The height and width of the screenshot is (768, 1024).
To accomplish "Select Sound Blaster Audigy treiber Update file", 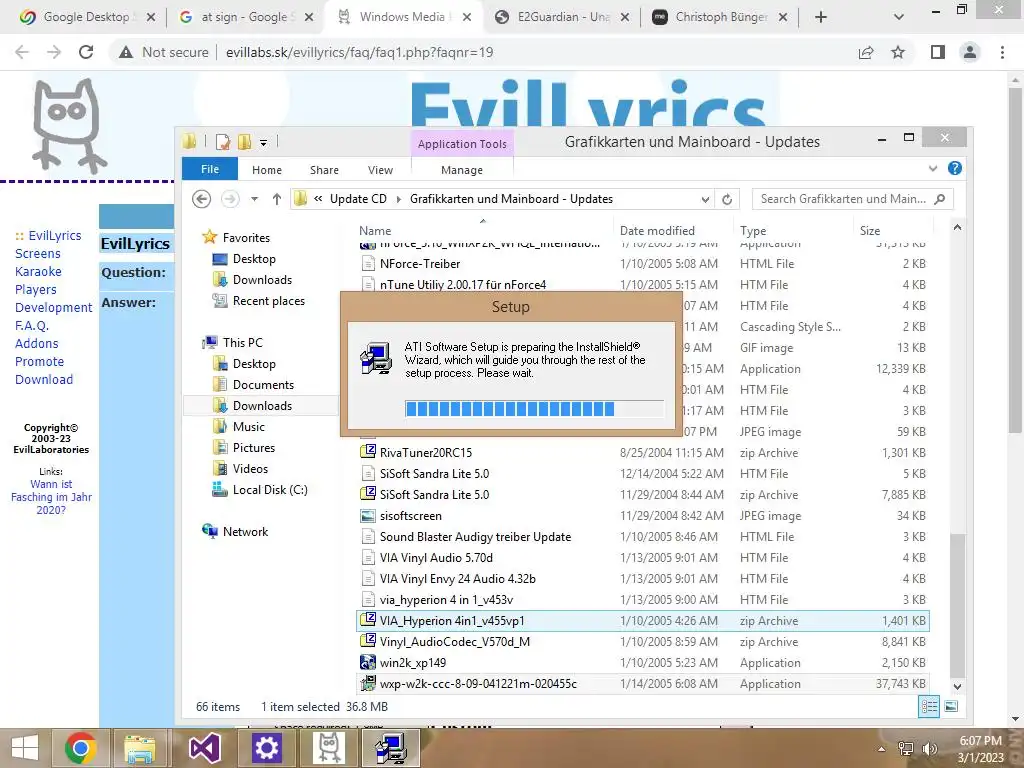I will [643, 537].
